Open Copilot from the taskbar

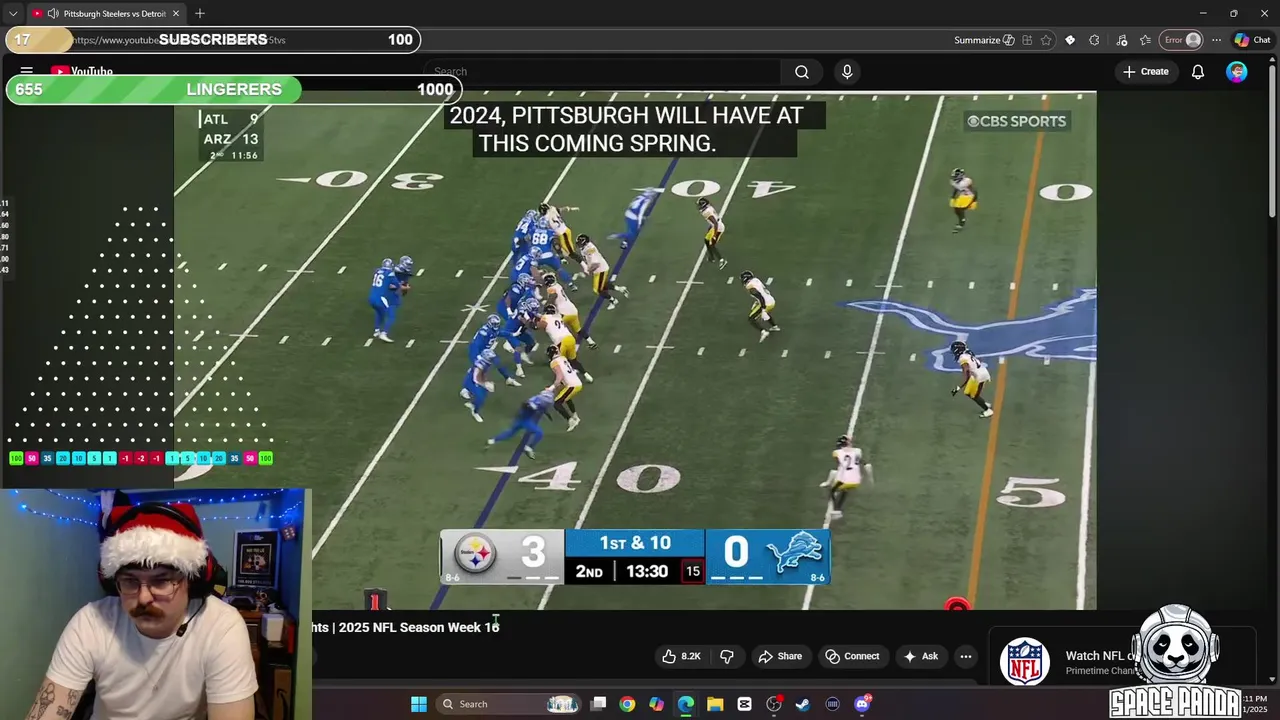click(656, 704)
